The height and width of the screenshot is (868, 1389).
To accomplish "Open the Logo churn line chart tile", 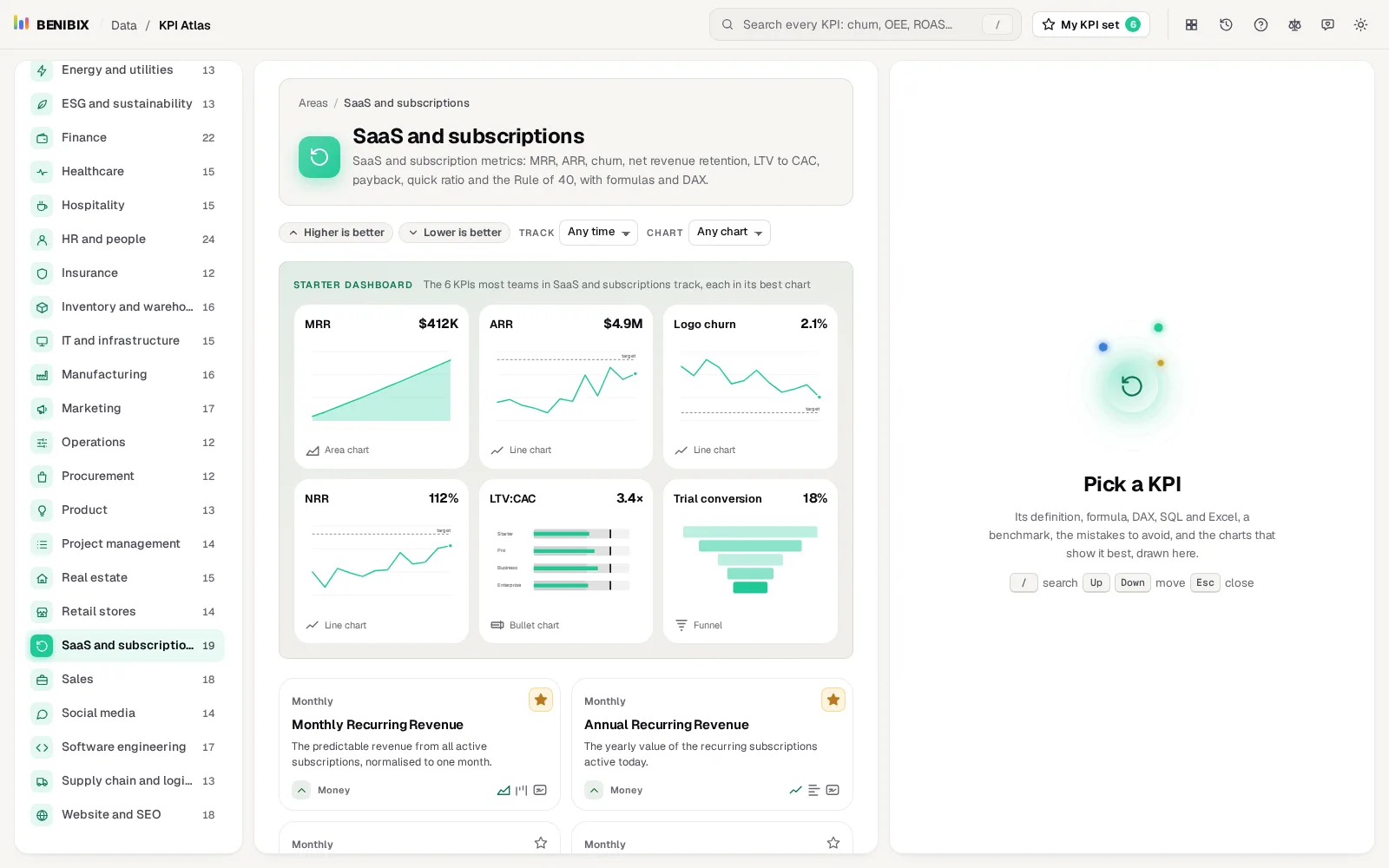I will (x=750, y=386).
